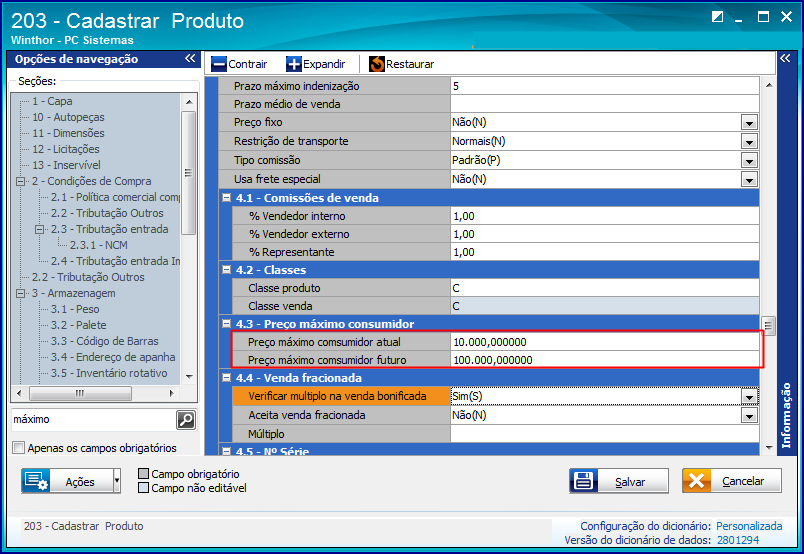Click the Campo não editável legend box
Image resolution: width=804 pixels, height=554 pixels.
tap(144, 488)
